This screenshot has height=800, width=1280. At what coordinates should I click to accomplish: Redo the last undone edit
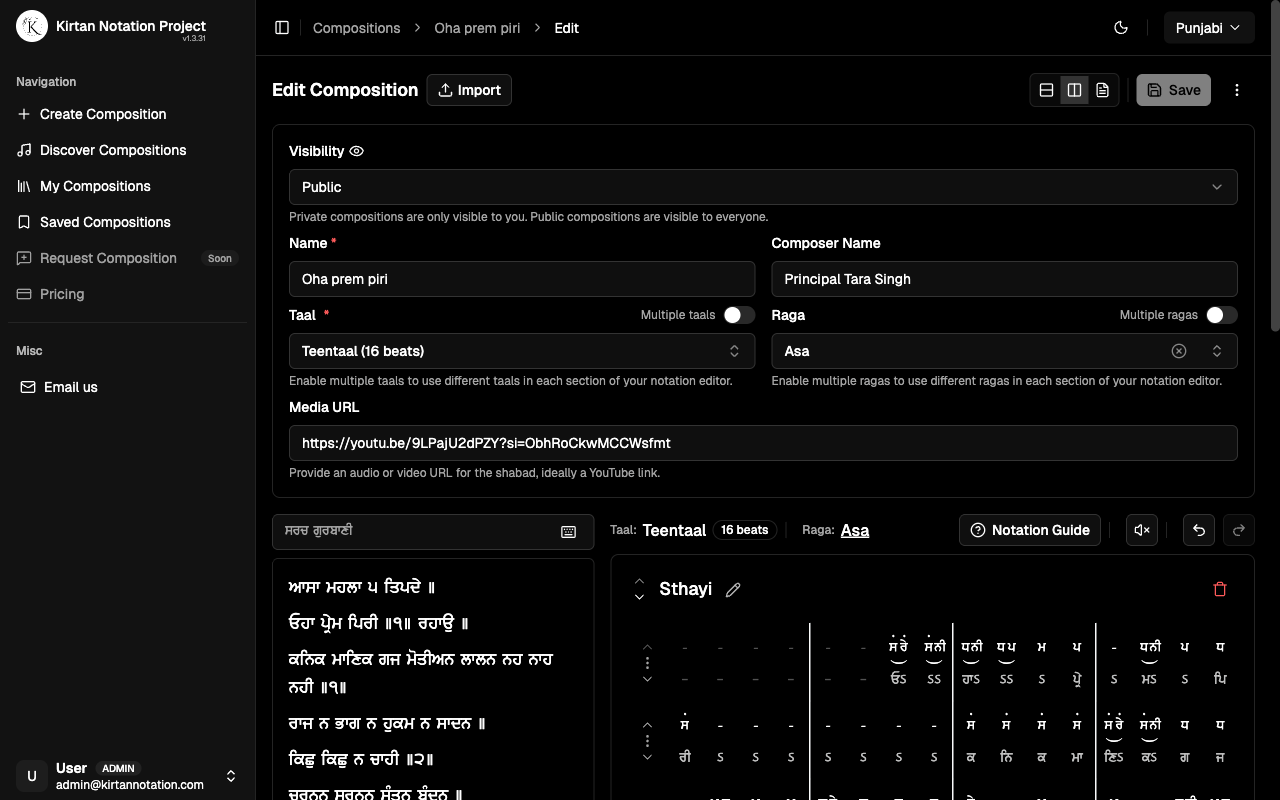point(1238,530)
